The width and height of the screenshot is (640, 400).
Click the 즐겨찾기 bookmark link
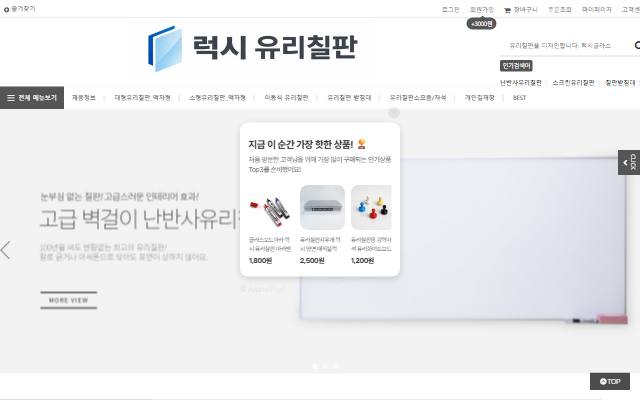click(20, 9)
